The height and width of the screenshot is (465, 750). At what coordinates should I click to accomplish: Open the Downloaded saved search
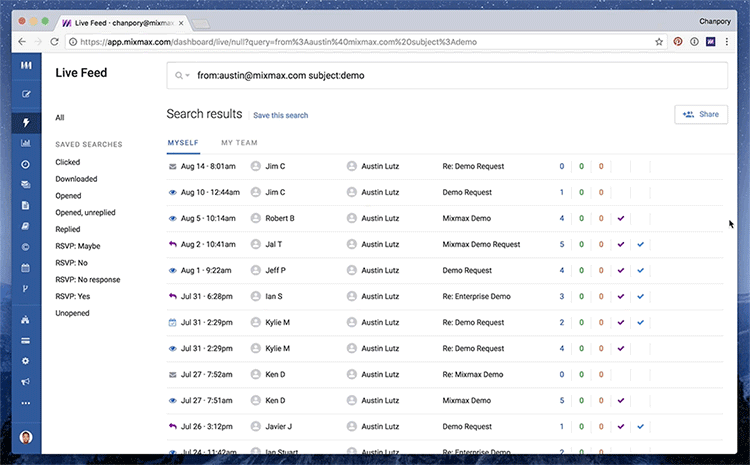tap(76, 179)
